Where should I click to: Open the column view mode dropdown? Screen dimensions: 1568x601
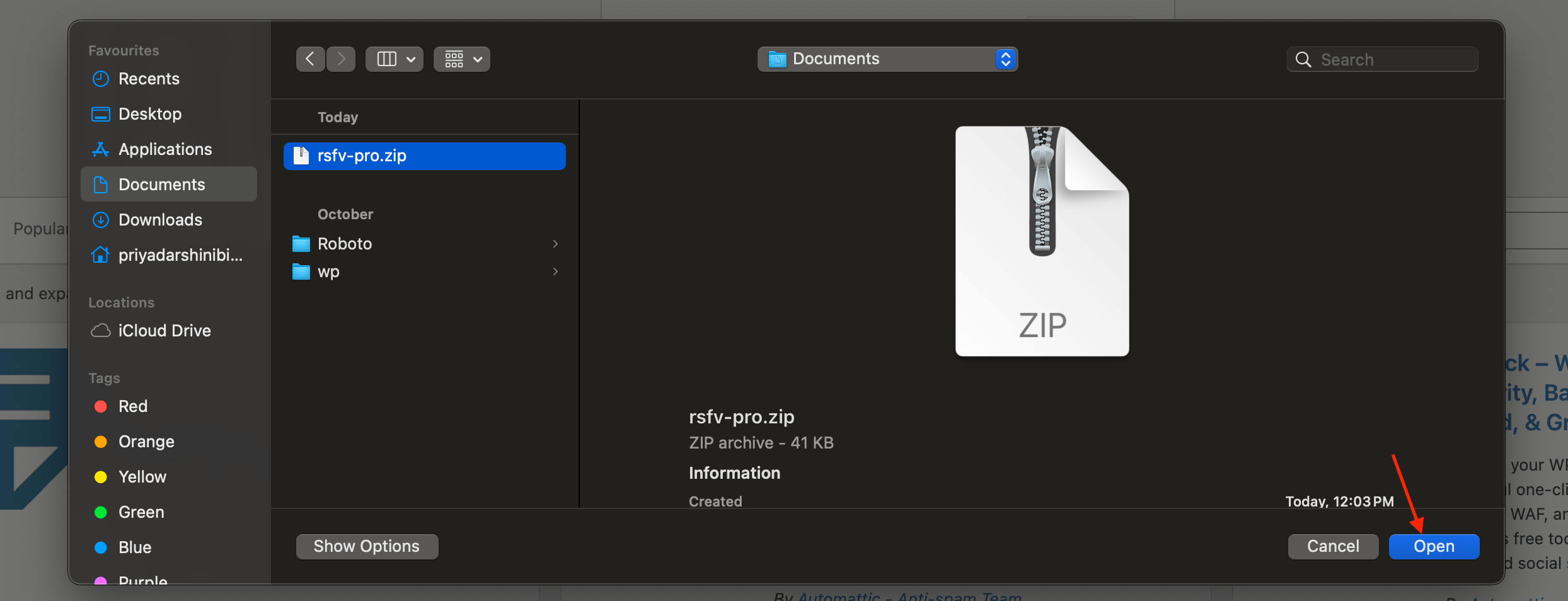(x=395, y=59)
